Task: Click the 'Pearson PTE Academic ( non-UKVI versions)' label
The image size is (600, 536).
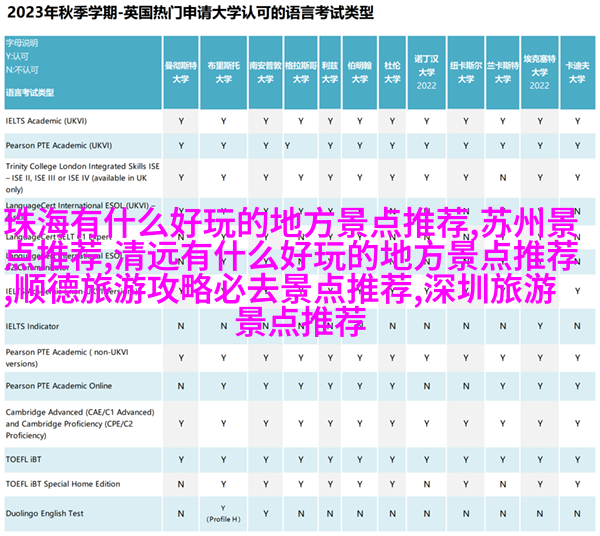Action: 67,358
